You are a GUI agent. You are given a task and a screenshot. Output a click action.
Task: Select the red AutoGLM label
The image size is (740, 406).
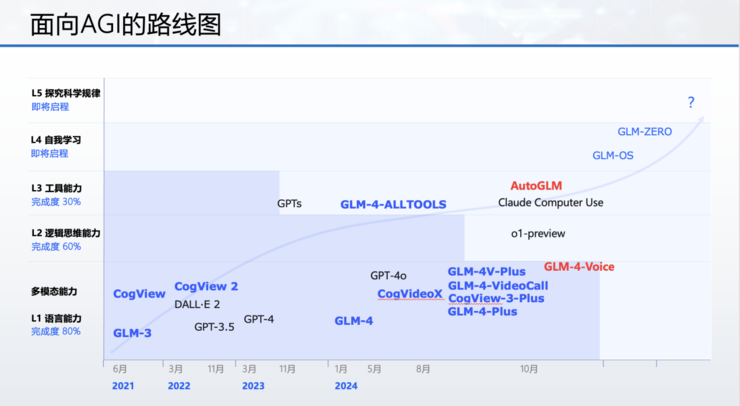(x=536, y=186)
